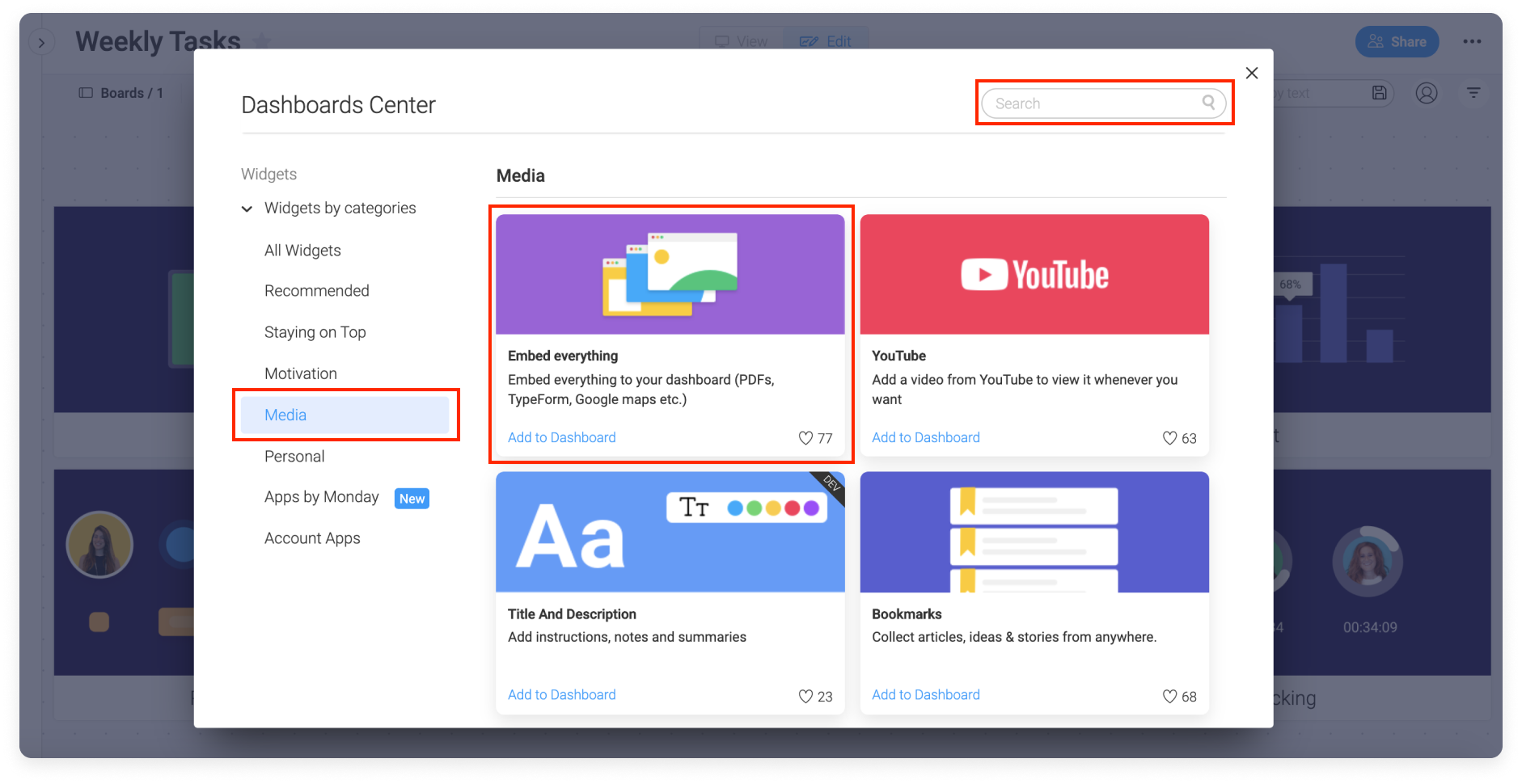Like the YouTube widget heart icon

point(1169,438)
